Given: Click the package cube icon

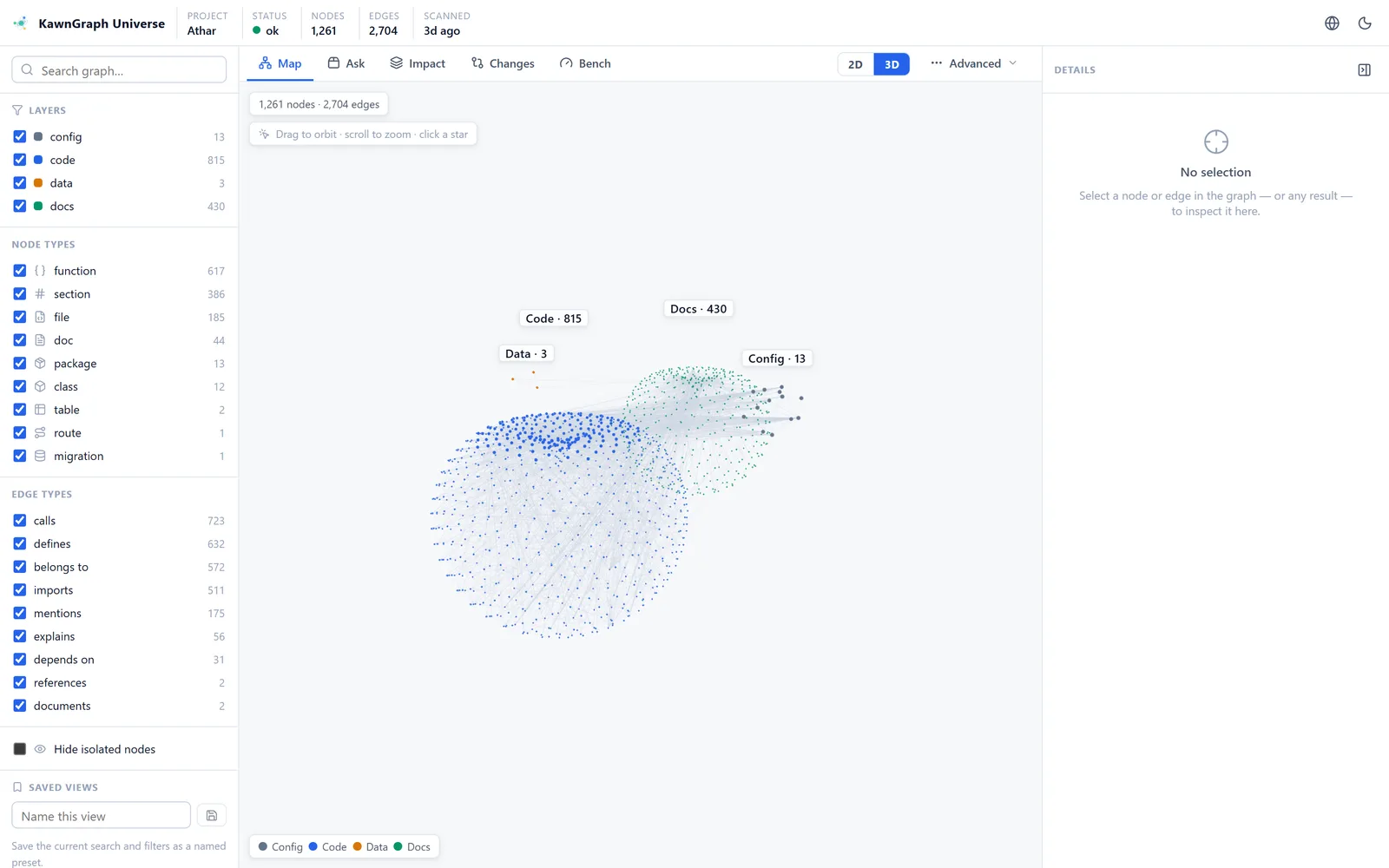Looking at the screenshot, I should pos(40,364).
